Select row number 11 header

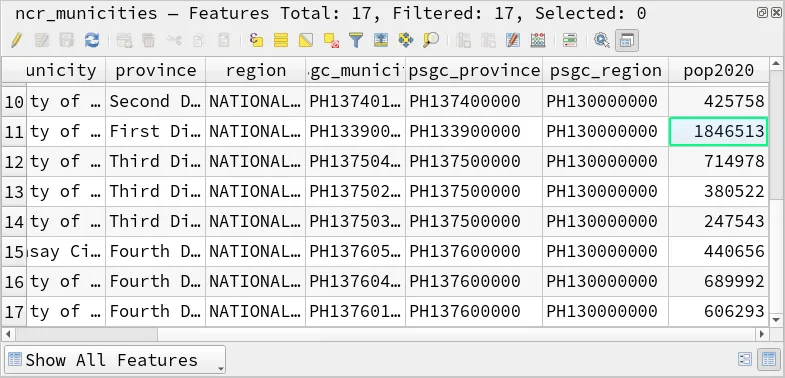click(14, 132)
